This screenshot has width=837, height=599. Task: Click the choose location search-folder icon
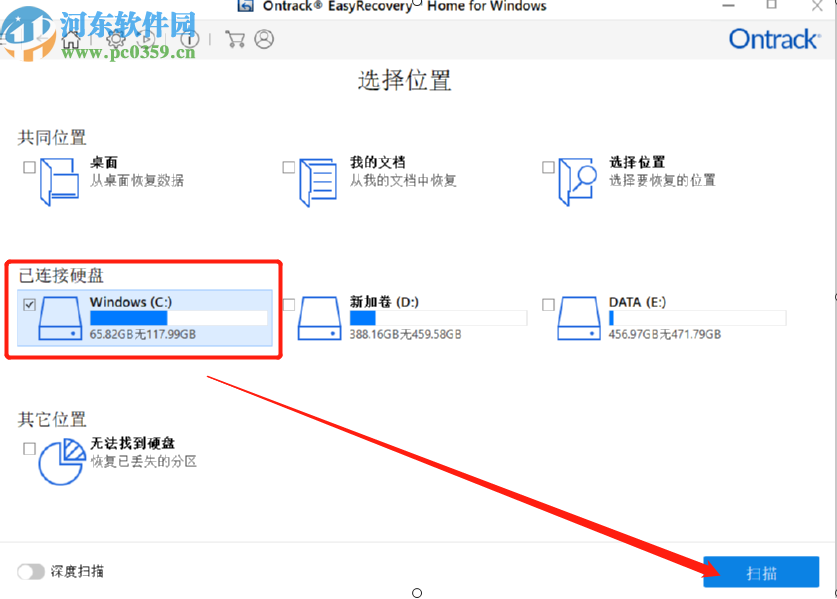point(577,181)
